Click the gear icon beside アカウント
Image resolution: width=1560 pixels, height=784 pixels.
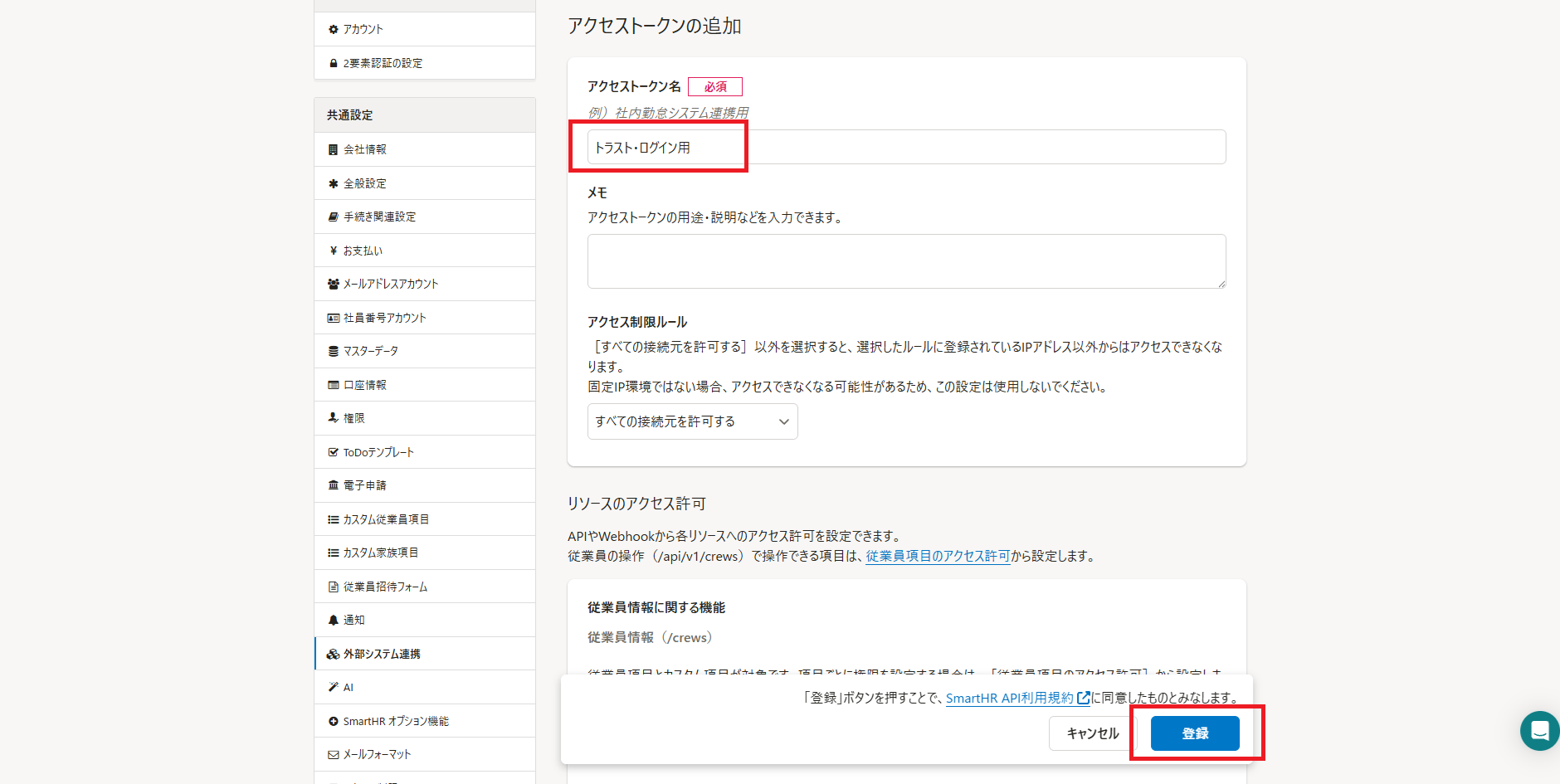[x=334, y=29]
